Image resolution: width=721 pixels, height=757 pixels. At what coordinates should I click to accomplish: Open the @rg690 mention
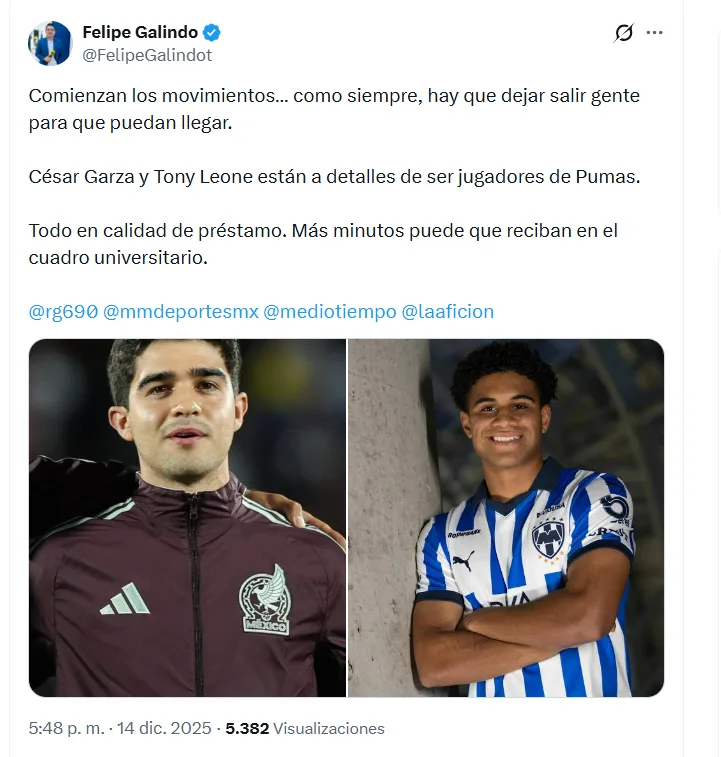coord(63,311)
